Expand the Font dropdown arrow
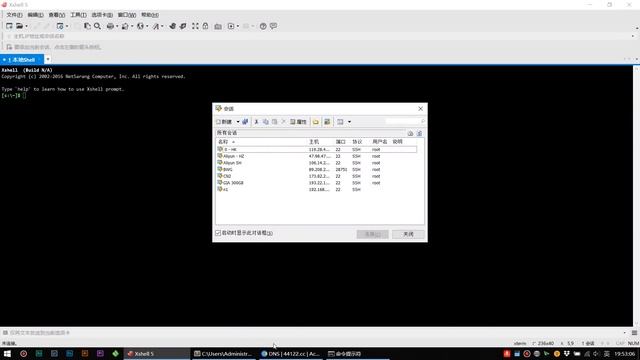This screenshot has width=640, height=360. pyautogui.click(x=162, y=26)
